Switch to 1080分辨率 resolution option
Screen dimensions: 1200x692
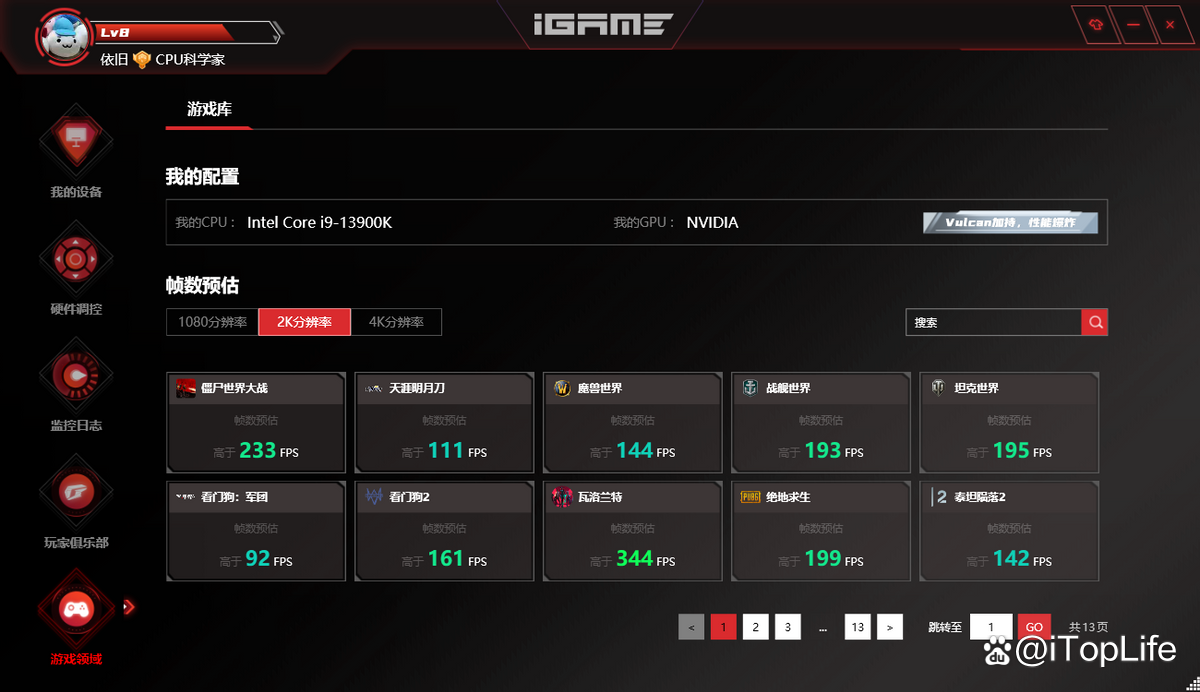[x=212, y=322]
